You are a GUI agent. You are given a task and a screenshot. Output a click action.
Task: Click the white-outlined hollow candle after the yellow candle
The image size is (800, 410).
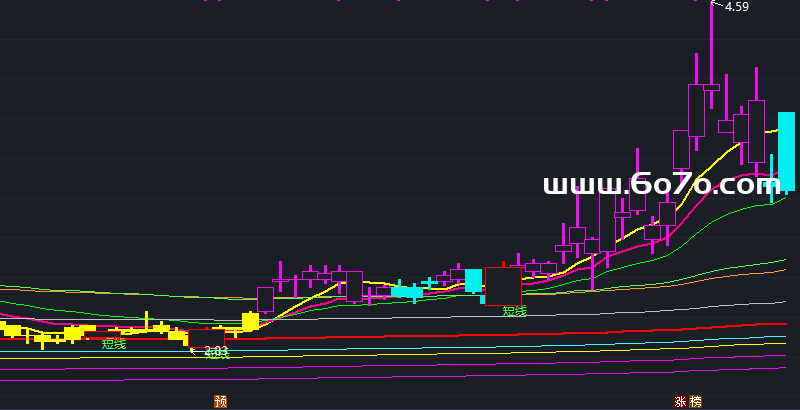coord(265,300)
